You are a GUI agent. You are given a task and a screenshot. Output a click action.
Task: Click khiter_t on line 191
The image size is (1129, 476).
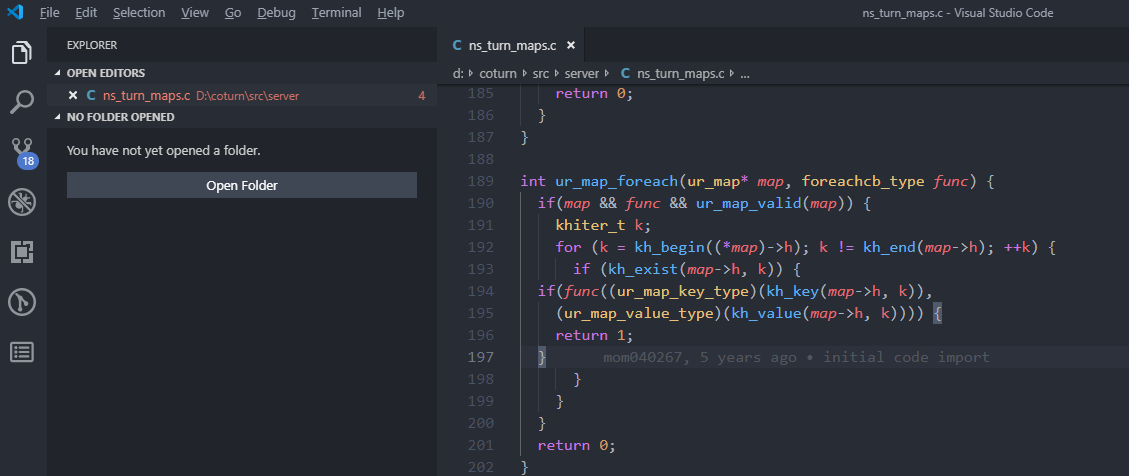point(590,225)
